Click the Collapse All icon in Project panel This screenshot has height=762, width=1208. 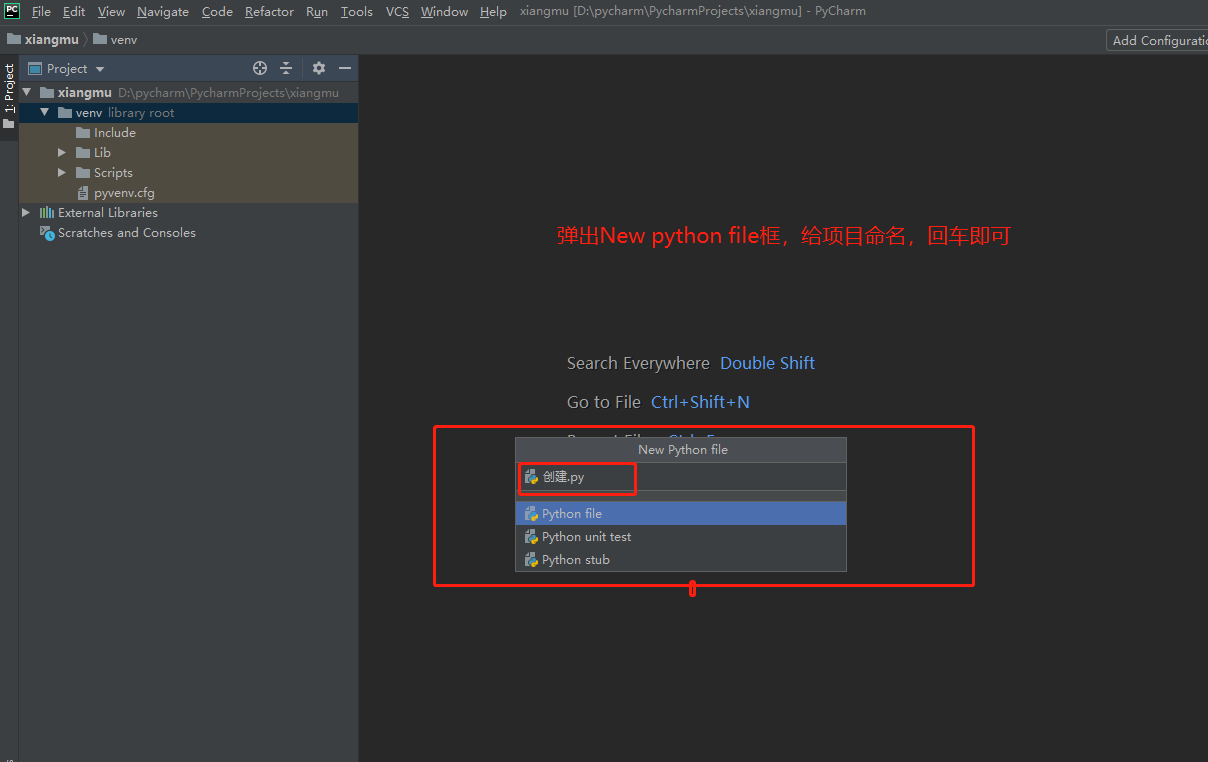[x=286, y=68]
